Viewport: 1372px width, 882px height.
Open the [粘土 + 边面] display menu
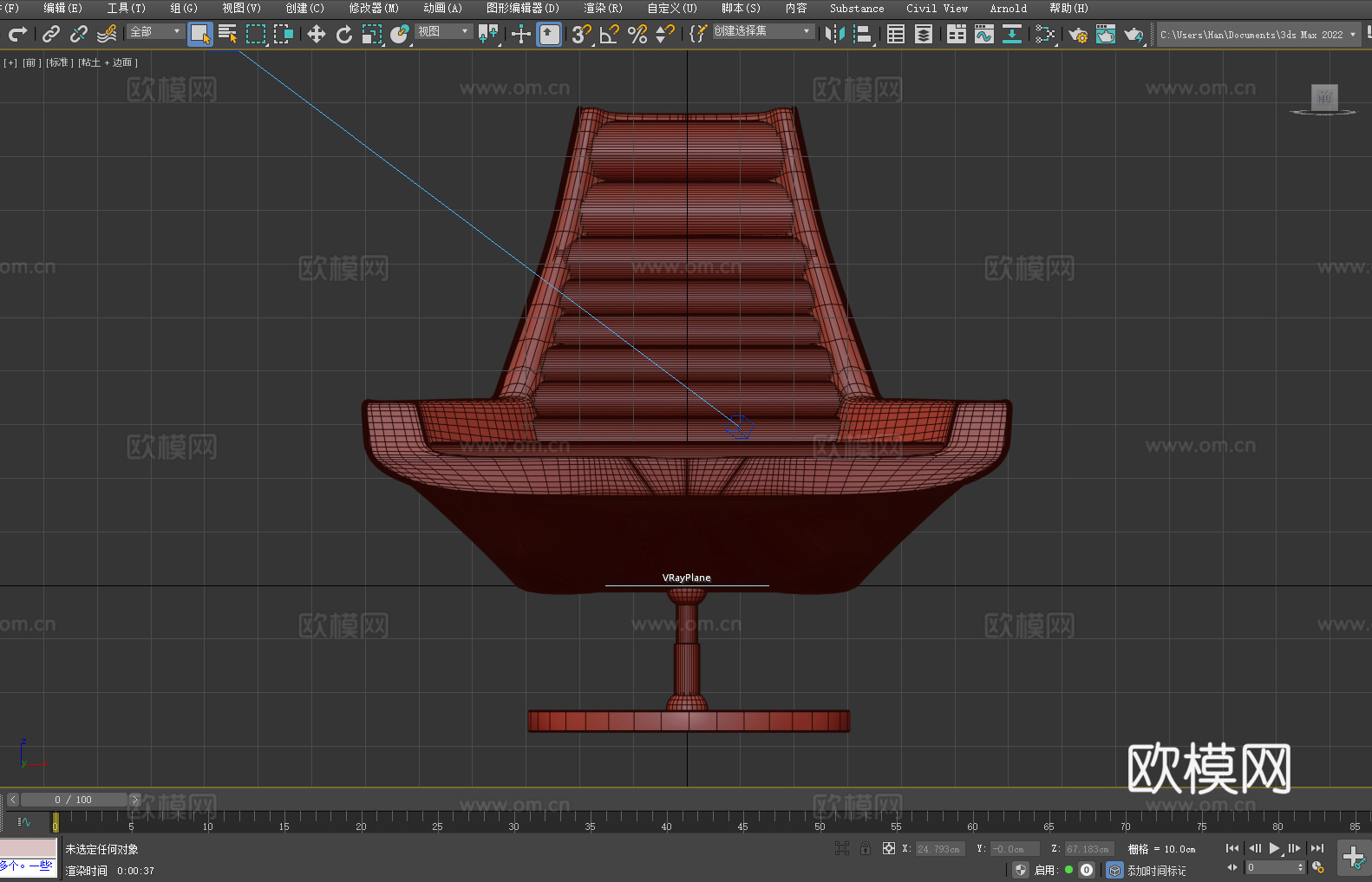pyautogui.click(x=108, y=62)
